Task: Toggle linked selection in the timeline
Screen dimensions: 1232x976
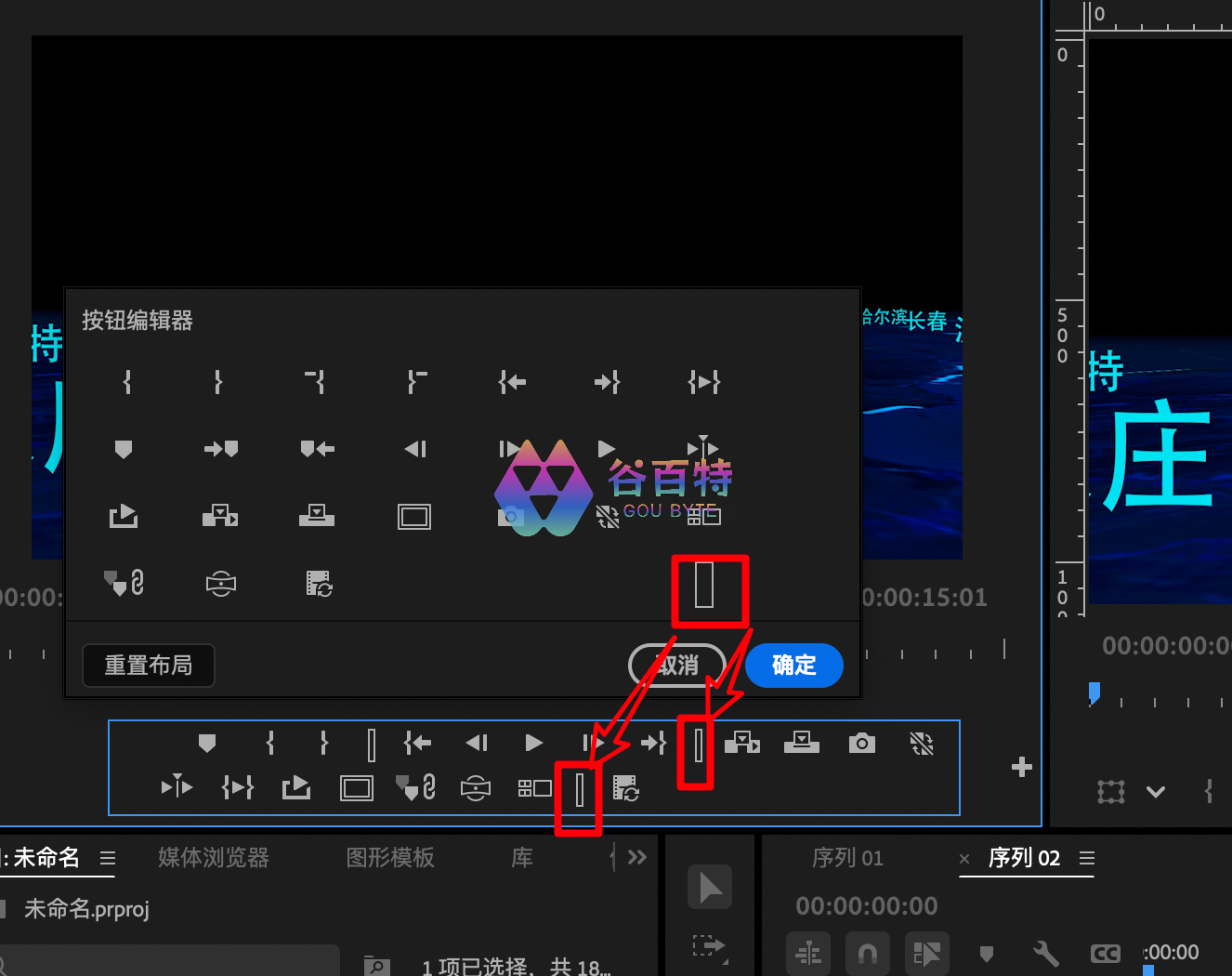Action: point(926,953)
